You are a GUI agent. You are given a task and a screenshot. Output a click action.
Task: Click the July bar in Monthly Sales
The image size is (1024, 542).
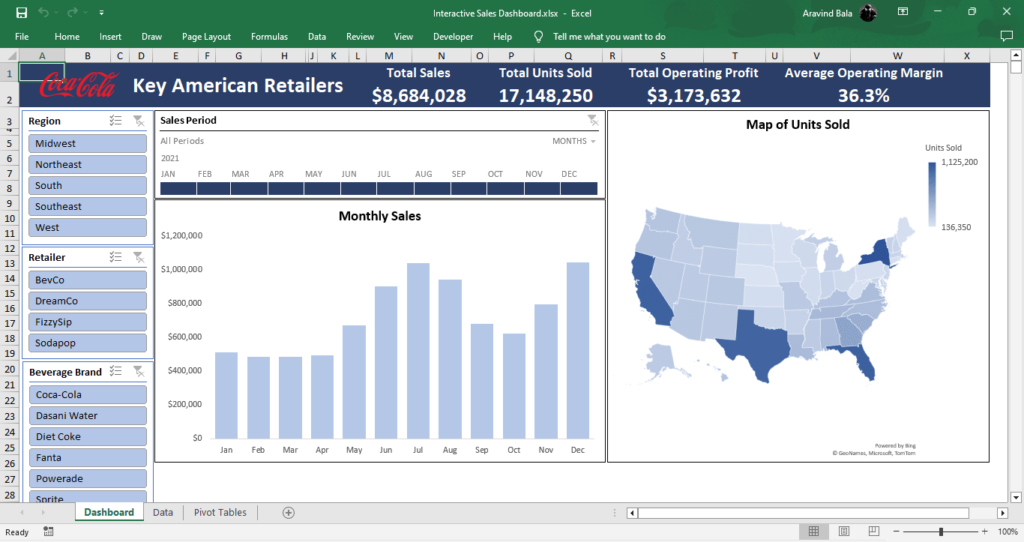pyautogui.click(x=418, y=351)
